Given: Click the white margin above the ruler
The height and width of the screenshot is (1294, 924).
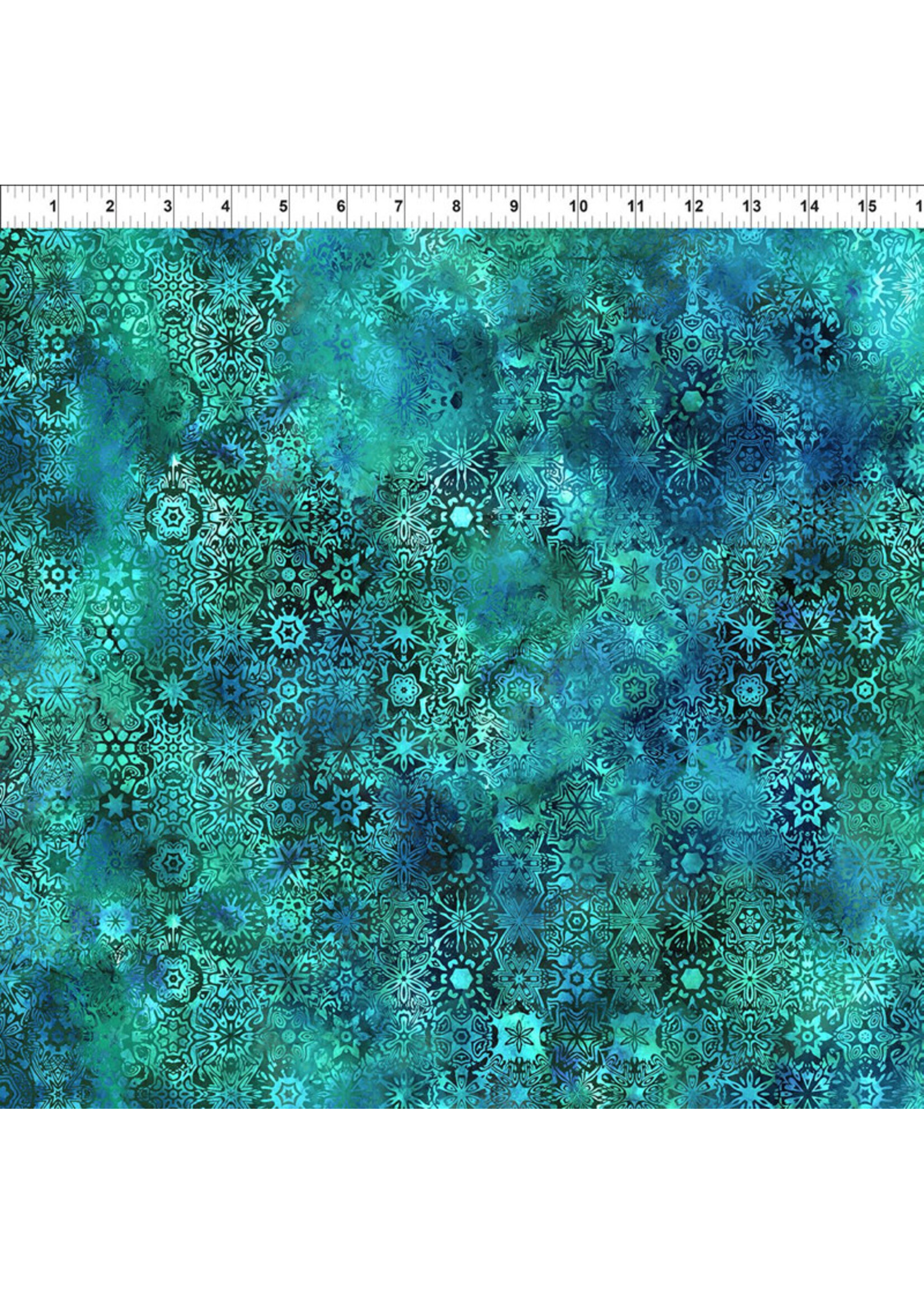Looking at the screenshot, I should (x=462, y=91).
